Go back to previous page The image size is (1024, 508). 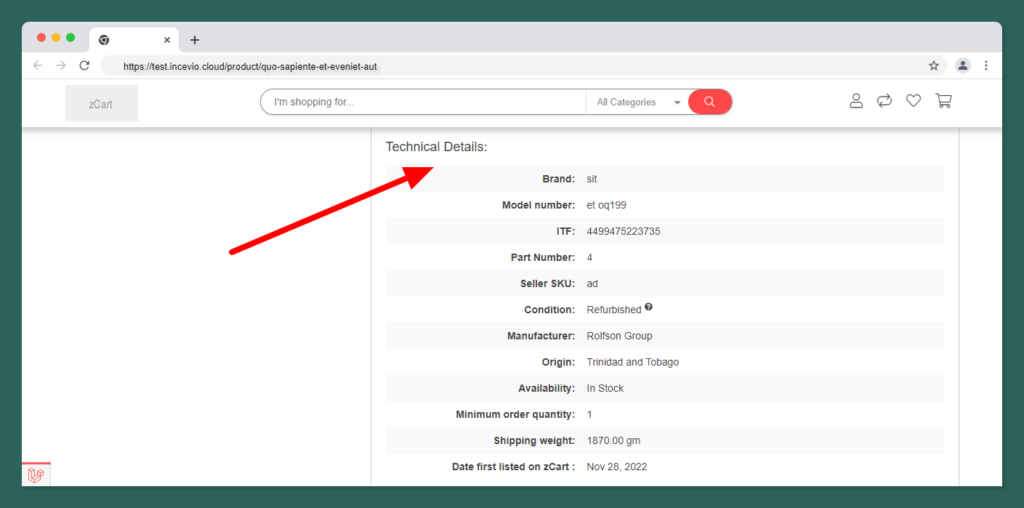[x=38, y=66]
